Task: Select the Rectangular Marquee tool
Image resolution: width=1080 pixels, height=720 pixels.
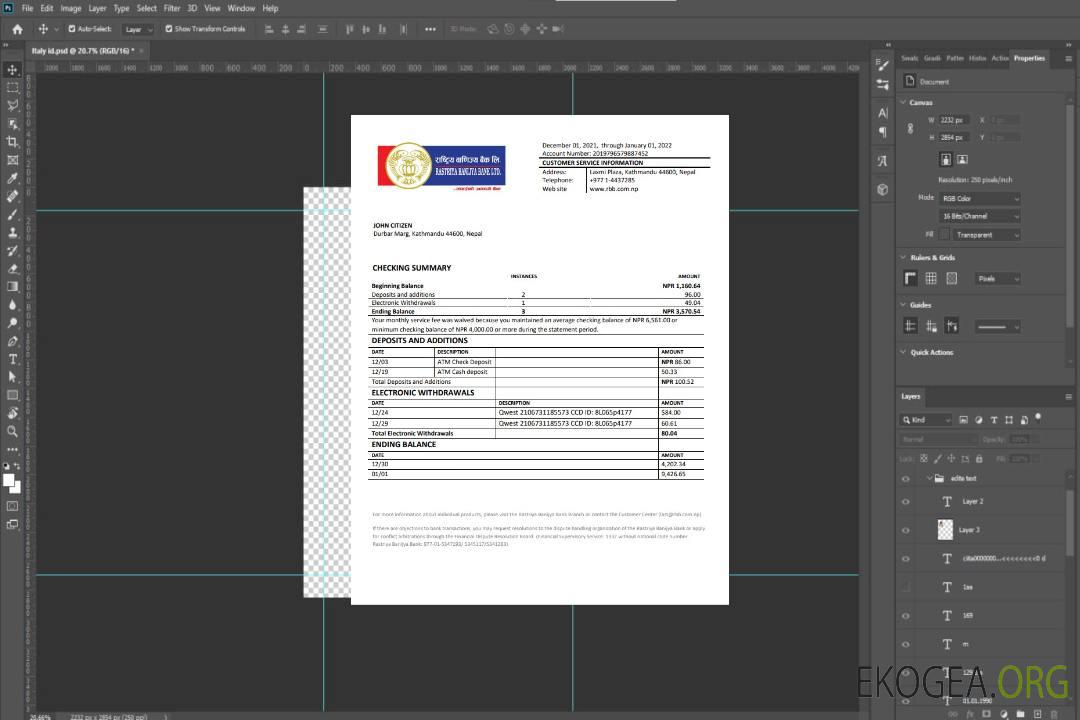Action: point(13,88)
